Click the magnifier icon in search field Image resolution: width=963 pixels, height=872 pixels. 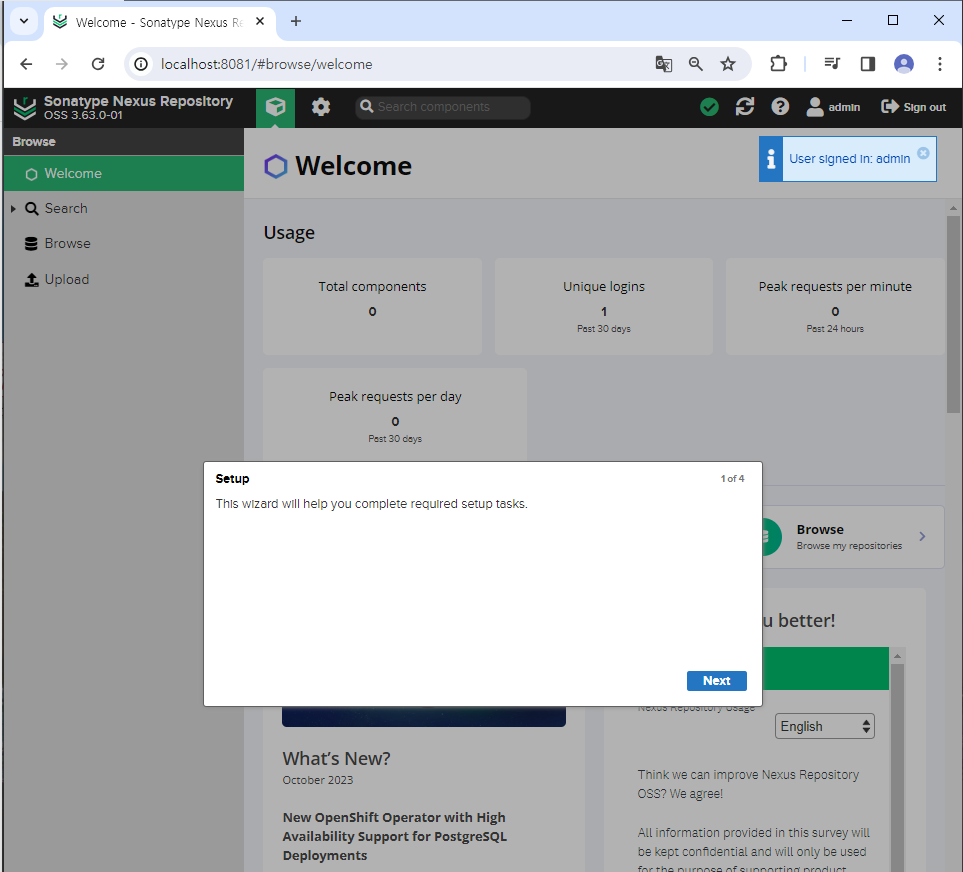coord(367,107)
